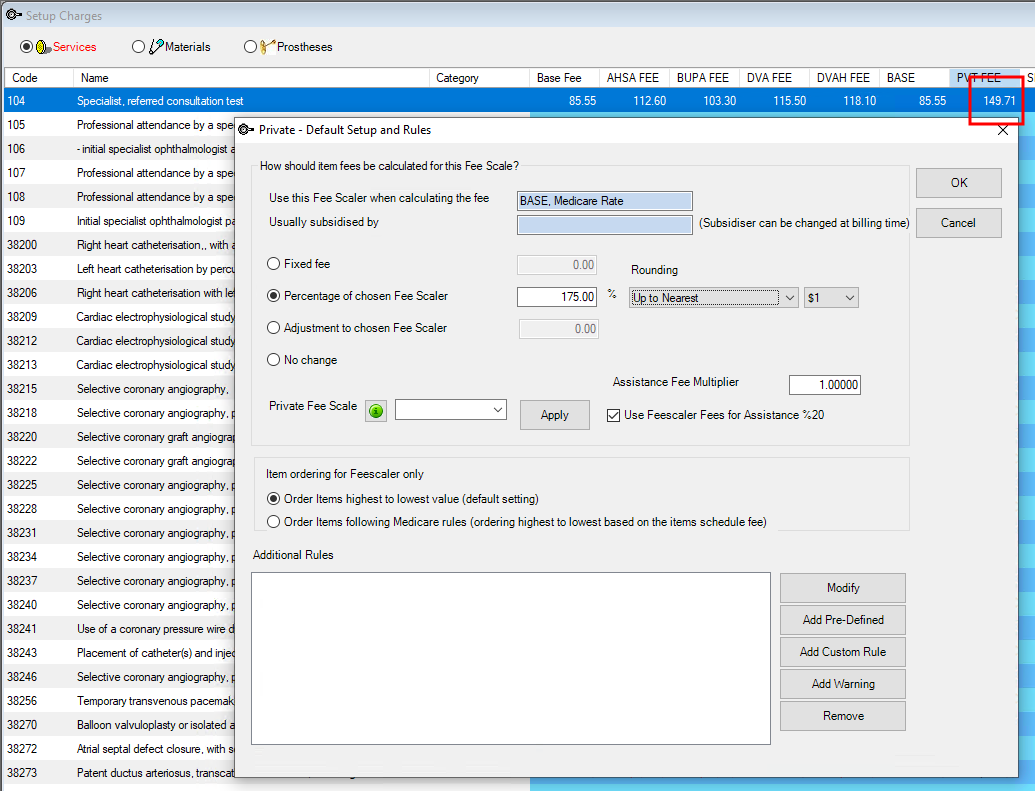This screenshot has height=791, width=1035.
Task: Click Add Pre-Defined button
Action: (x=843, y=620)
